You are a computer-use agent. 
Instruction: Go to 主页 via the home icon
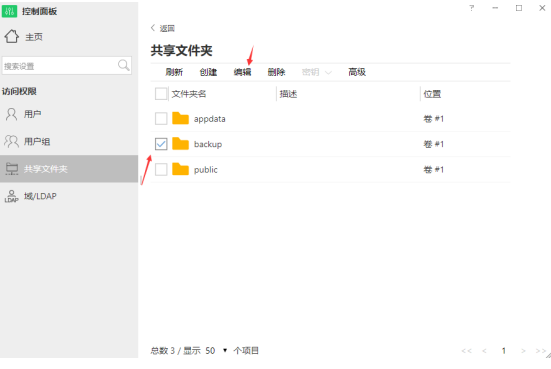[11, 36]
